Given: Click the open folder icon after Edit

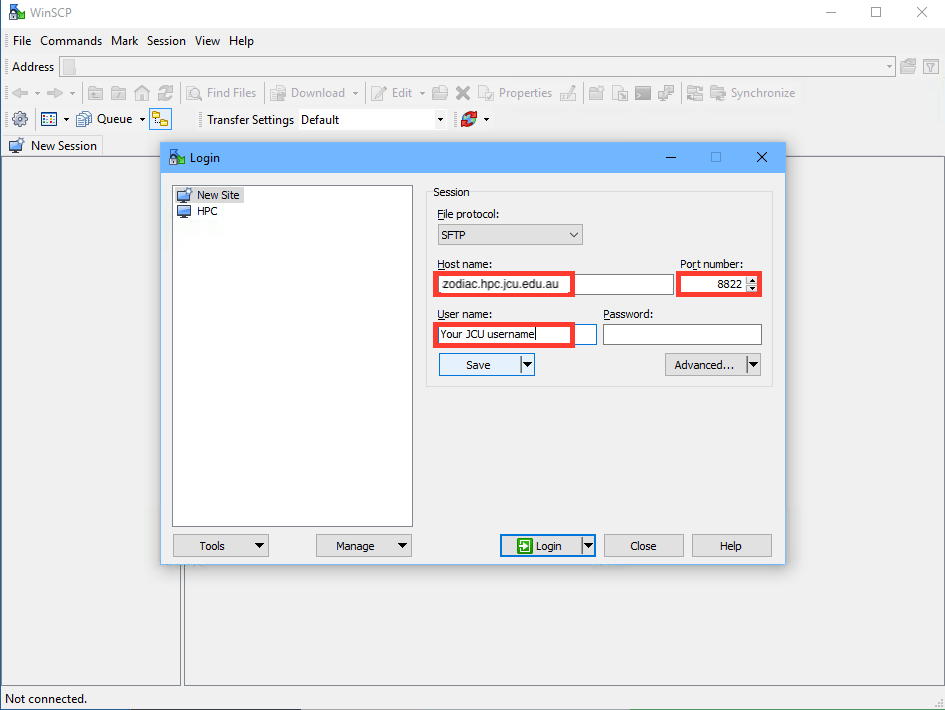Looking at the screenshot, I should (x=440, y=93).
